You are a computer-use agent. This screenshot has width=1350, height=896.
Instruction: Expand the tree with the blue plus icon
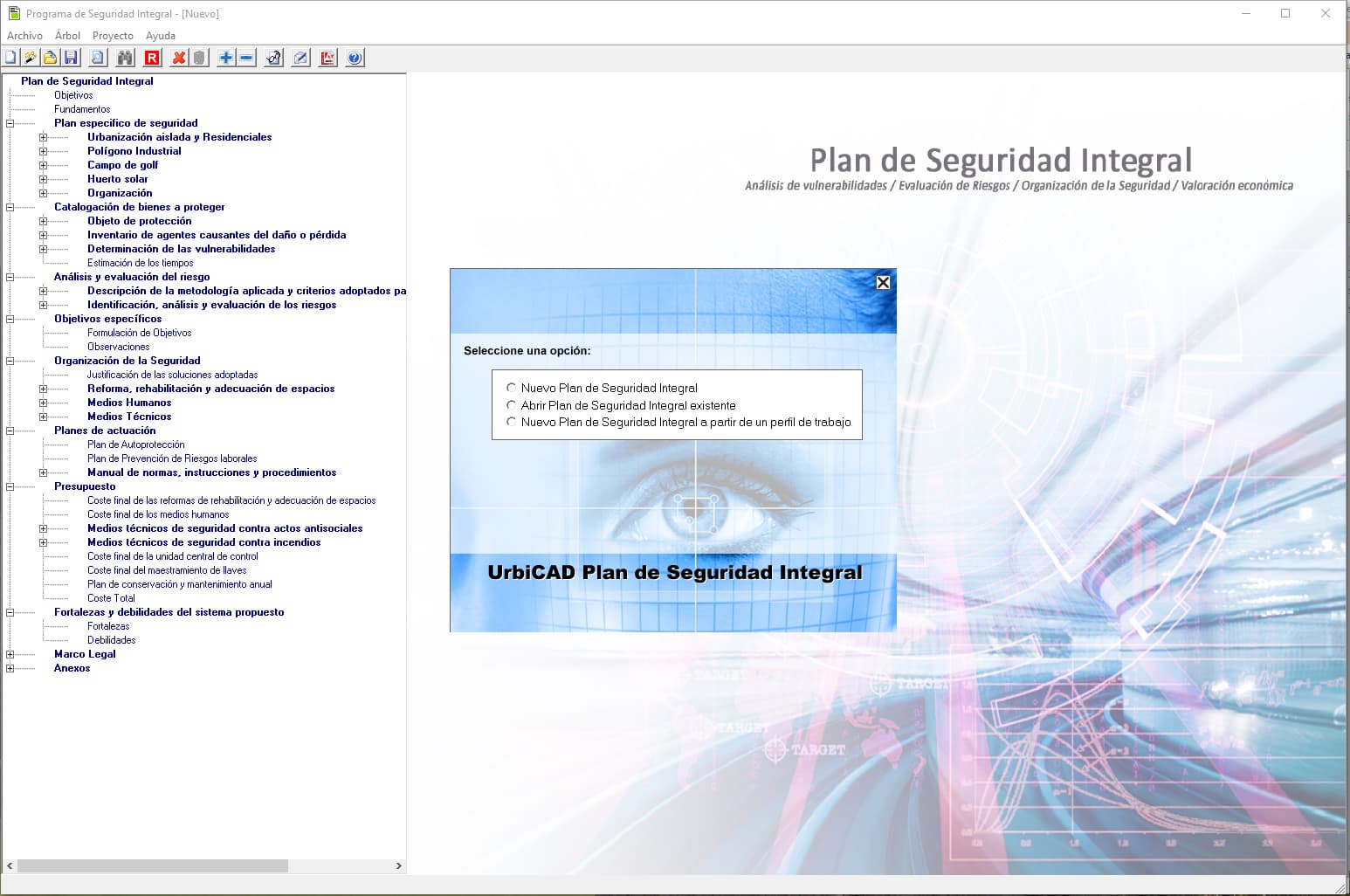(x=226, y=58)
